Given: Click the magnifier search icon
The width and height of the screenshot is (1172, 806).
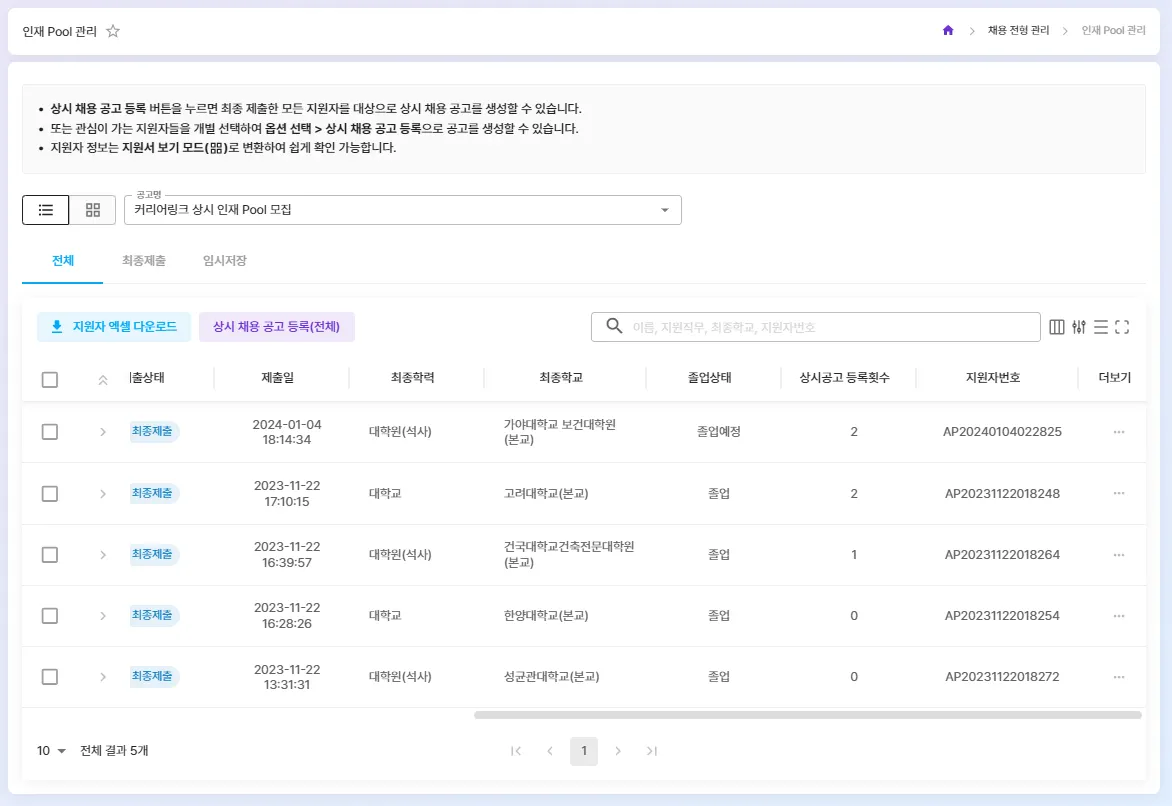Looking at the screenshot, I should (614, 327).
